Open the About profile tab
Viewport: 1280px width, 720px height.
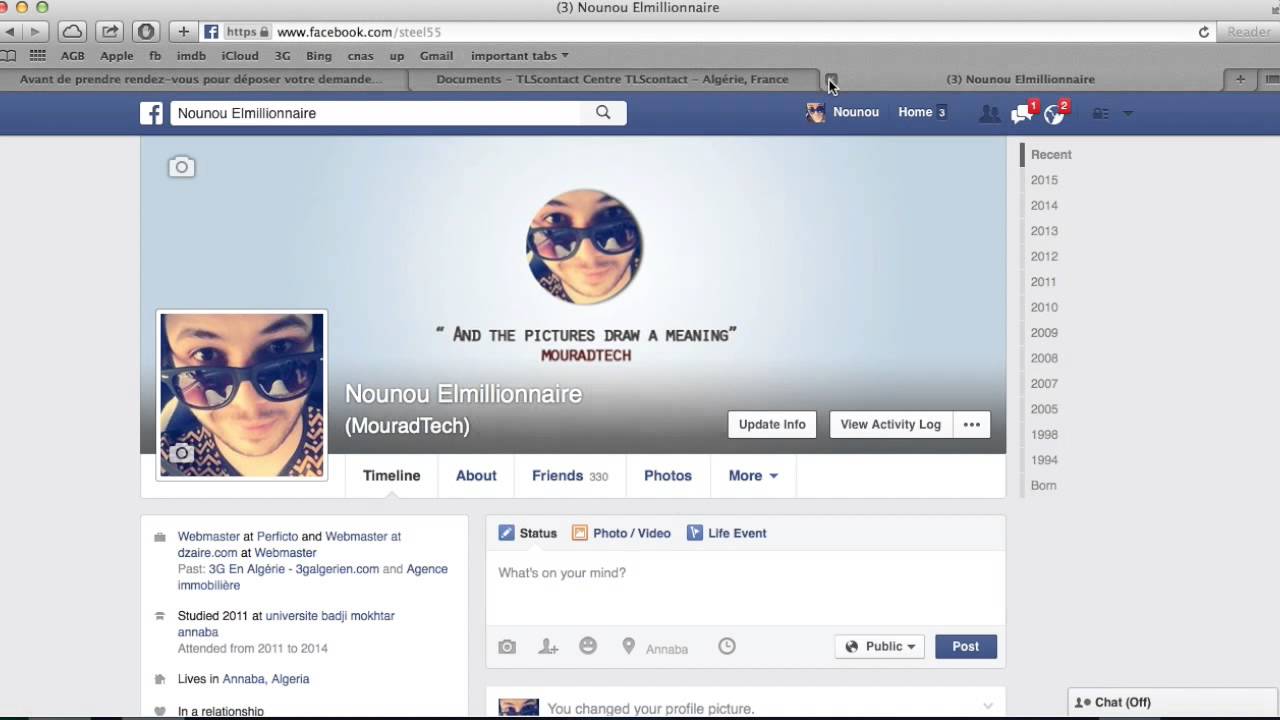(476, 476)
